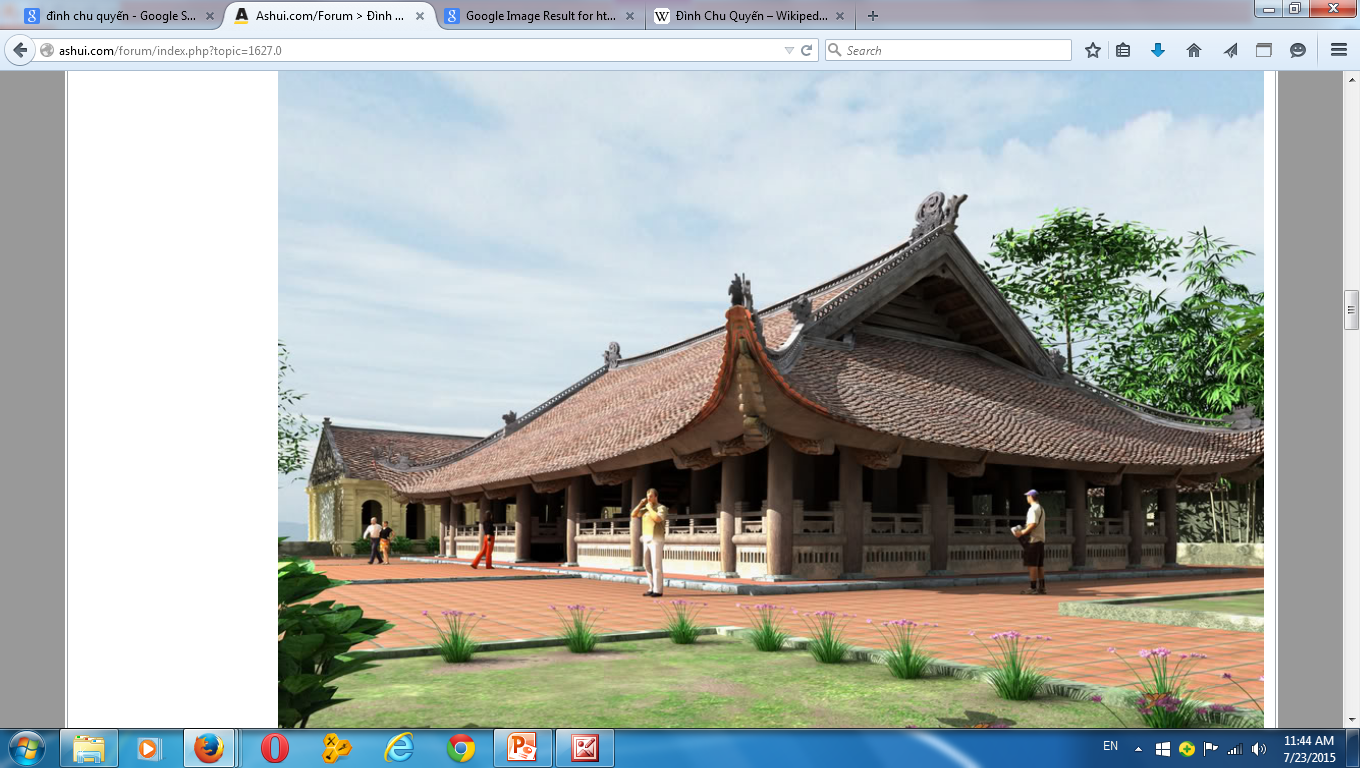
Task: Click inside the Search input box
Action: tap(955, 50)
